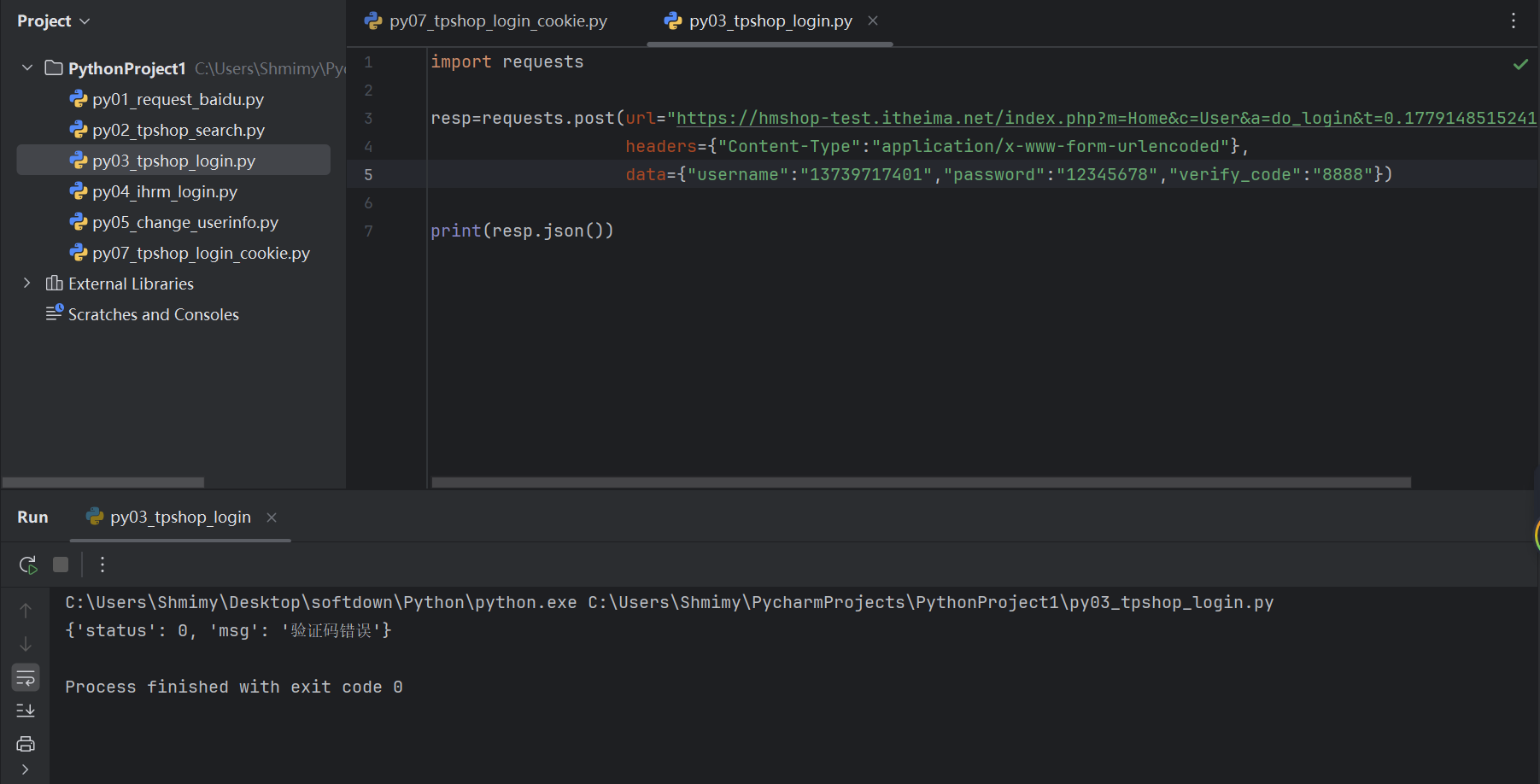Open editor tabs options menu

tap(1513, 20)
